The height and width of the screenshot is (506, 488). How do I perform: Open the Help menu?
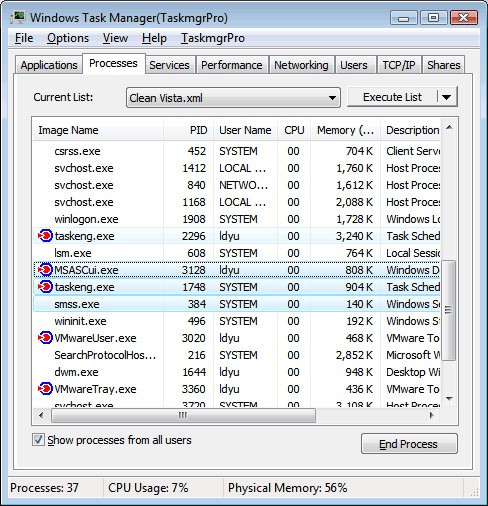point(154,38)
